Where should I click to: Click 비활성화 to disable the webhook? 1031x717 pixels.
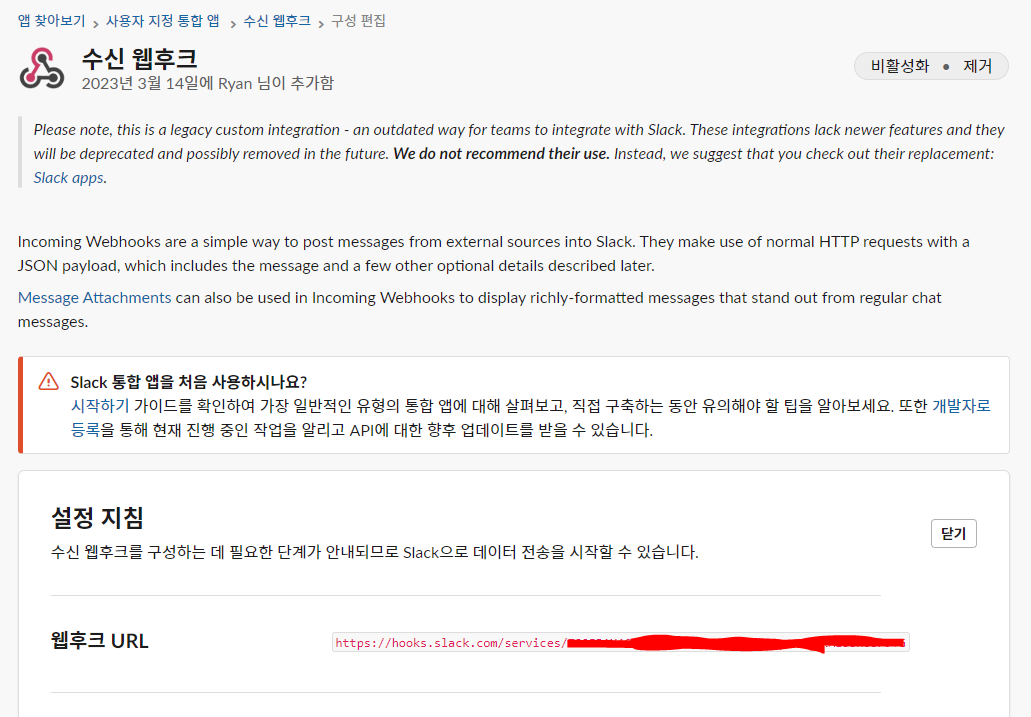tap(899, 66)
